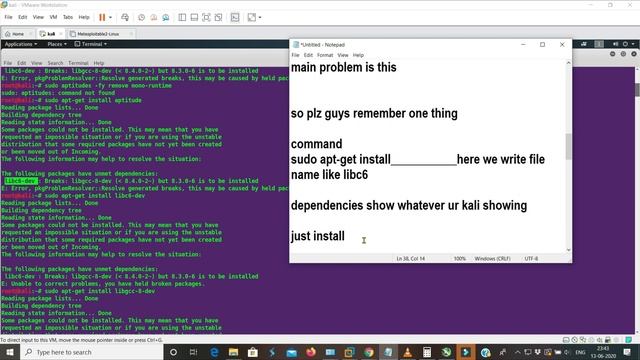Open the Notepad Edit menu
Image resolution: width=640 pixels, height=360 pixels.
pos(308,55)
